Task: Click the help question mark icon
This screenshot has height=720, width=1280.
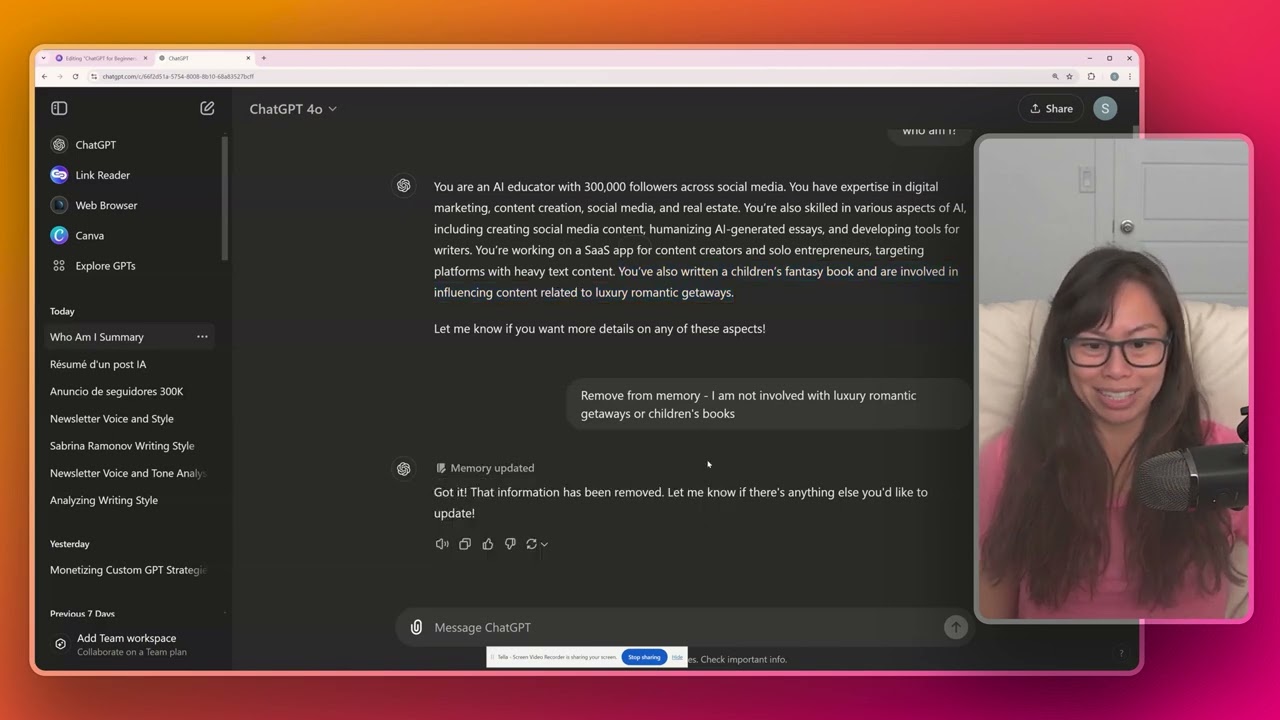Action: pos(1121,653)
